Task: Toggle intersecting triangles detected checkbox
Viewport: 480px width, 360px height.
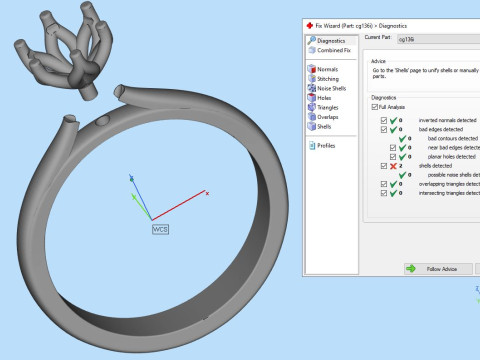Action: tap(384, 193)
